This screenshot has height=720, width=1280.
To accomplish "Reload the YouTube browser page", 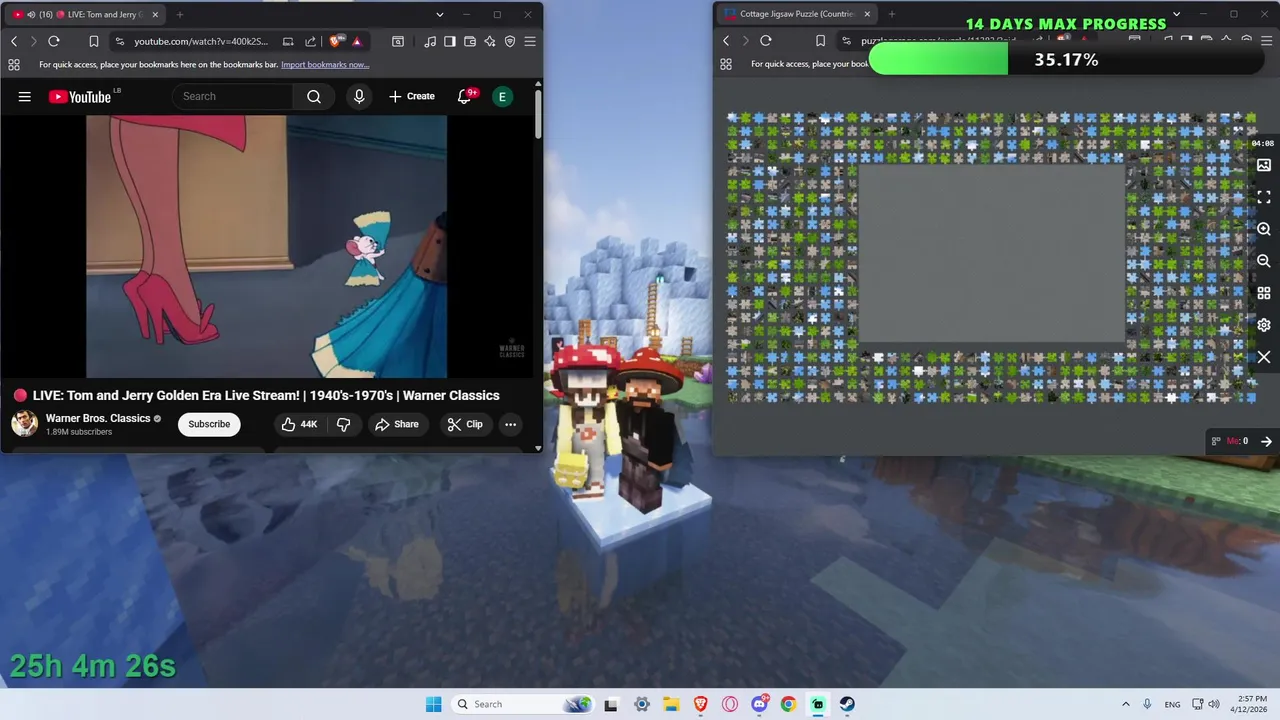I will 54,41.
